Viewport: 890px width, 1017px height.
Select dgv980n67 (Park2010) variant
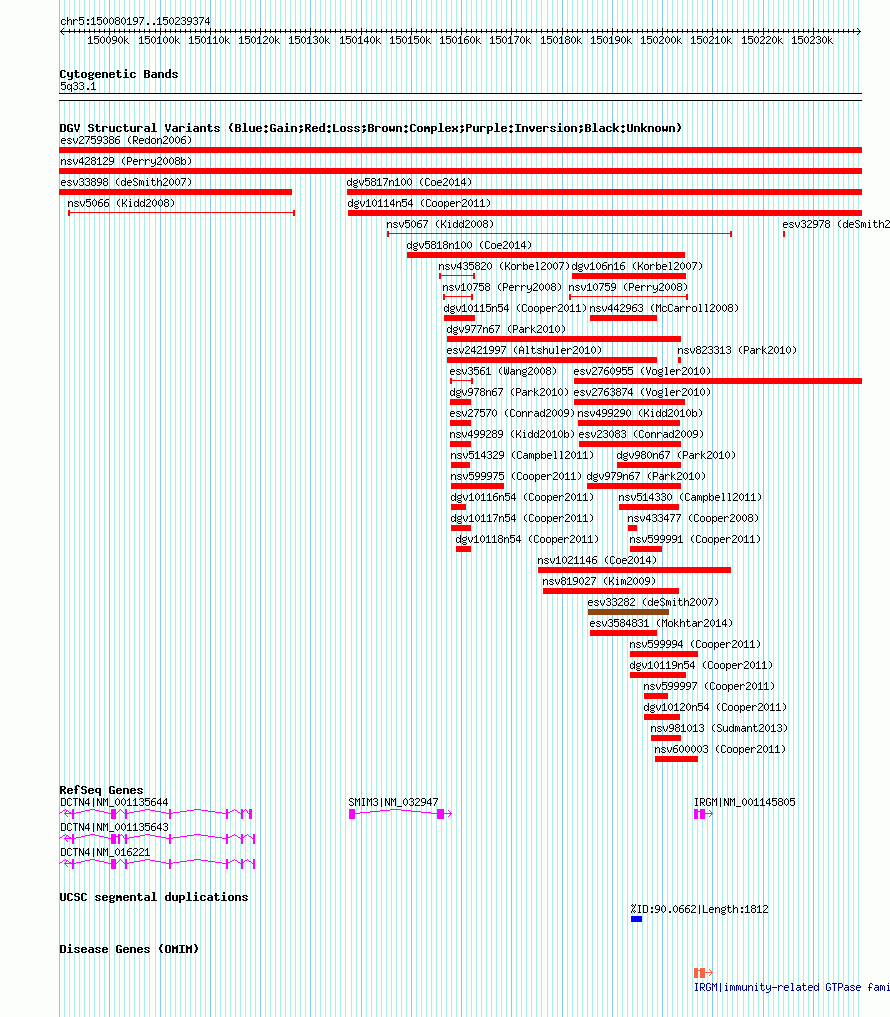676,455
